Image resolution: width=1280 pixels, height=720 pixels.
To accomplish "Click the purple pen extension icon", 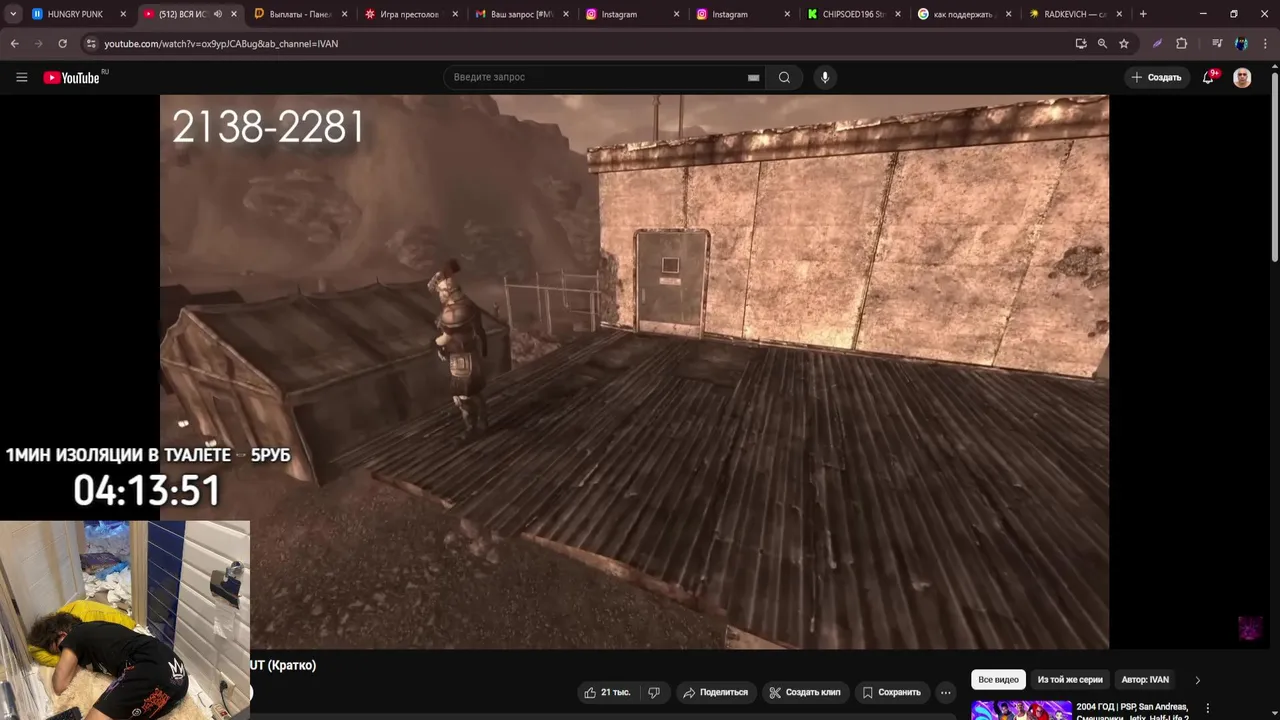I will 1157,44.
